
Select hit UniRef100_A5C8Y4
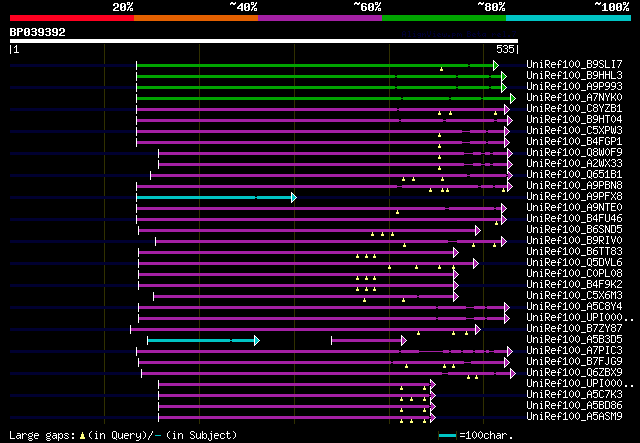click(x=574, y=307)
